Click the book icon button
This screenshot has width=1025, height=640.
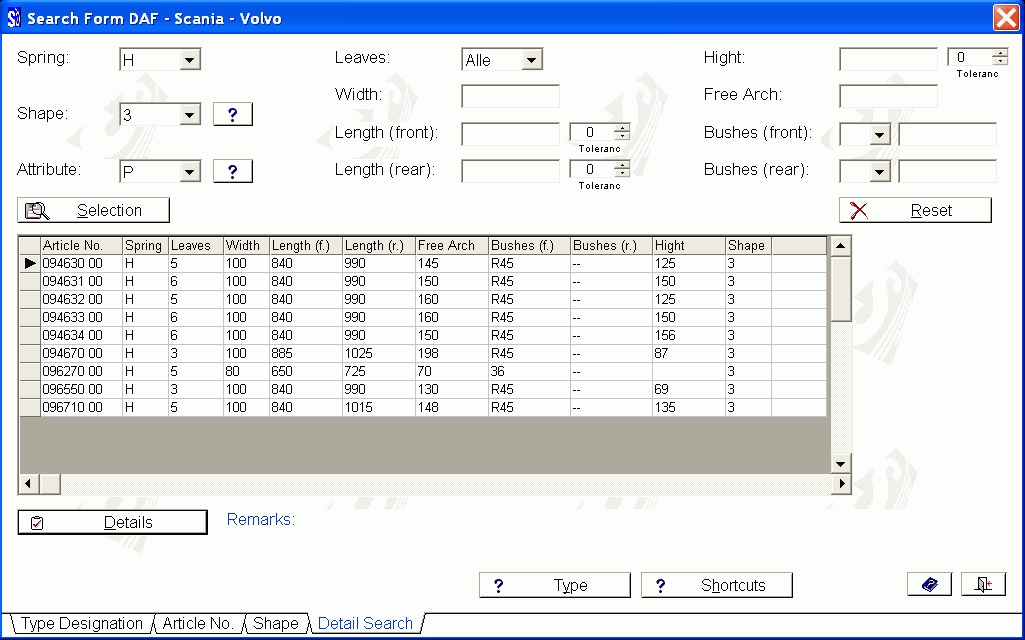(929, 584)
